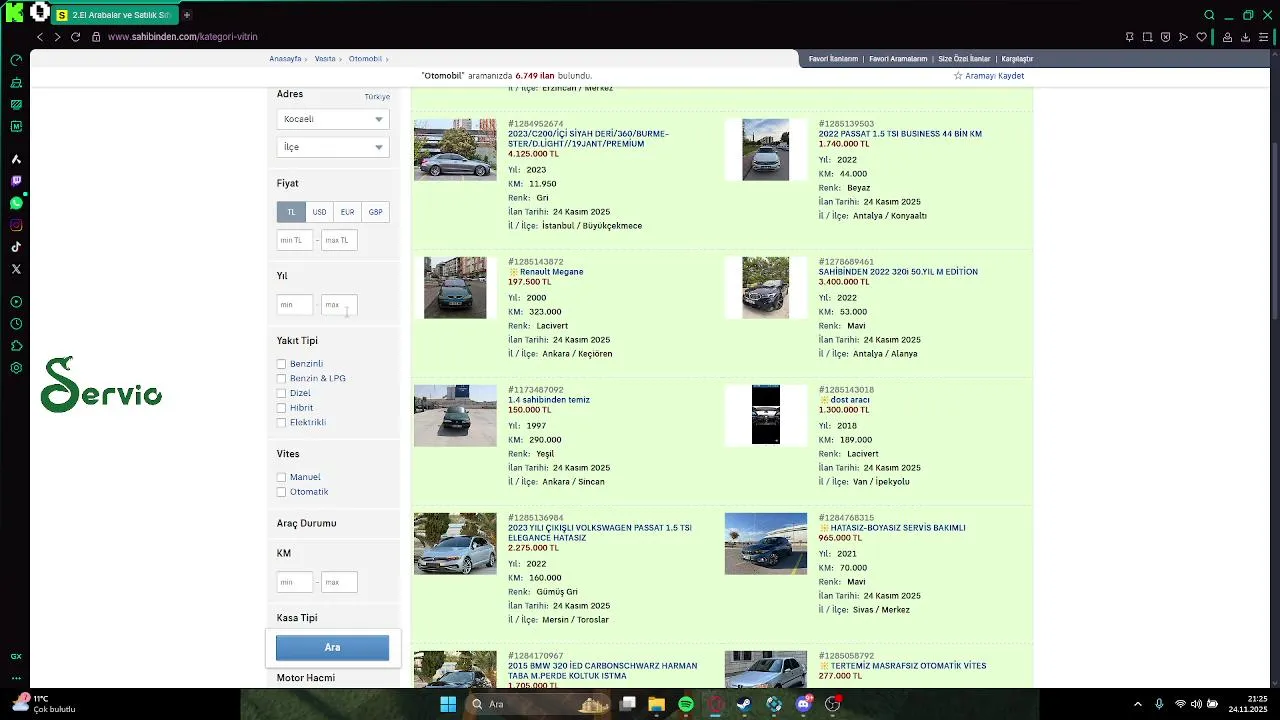Viewport: 1280px width, 720px height.
Task: Open the İlçe district dropdown
Action: 332,147
